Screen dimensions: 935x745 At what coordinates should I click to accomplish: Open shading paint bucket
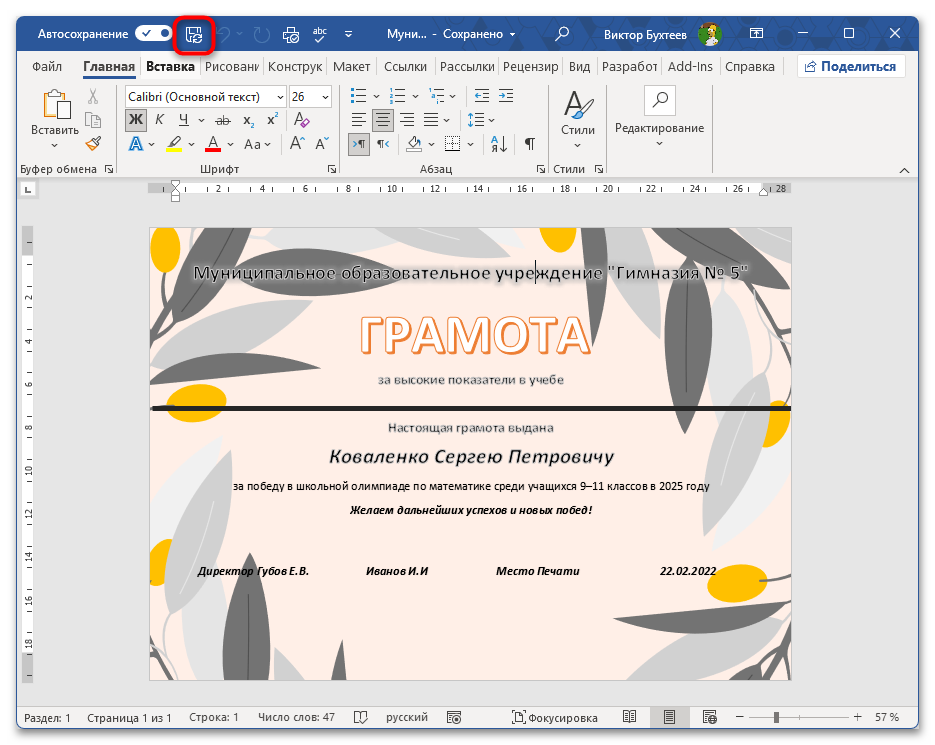414,144
